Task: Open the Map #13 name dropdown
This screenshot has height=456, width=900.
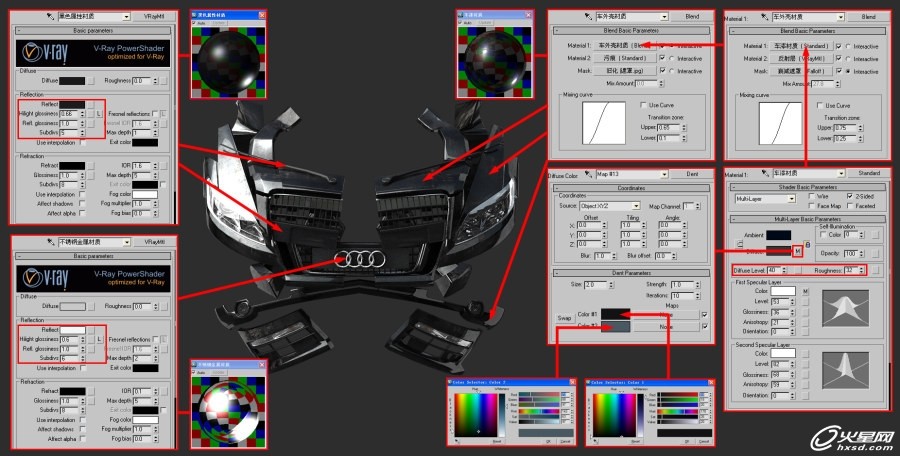Action: coord(664,174)
